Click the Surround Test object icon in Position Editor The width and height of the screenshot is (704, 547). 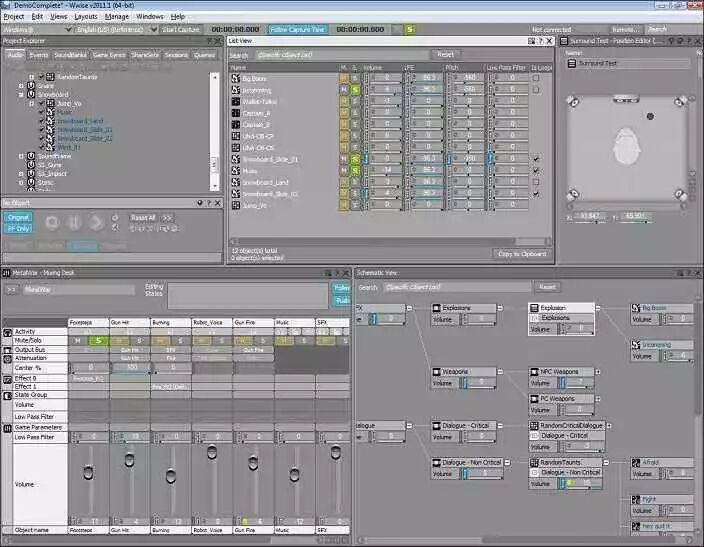(572, 64)
